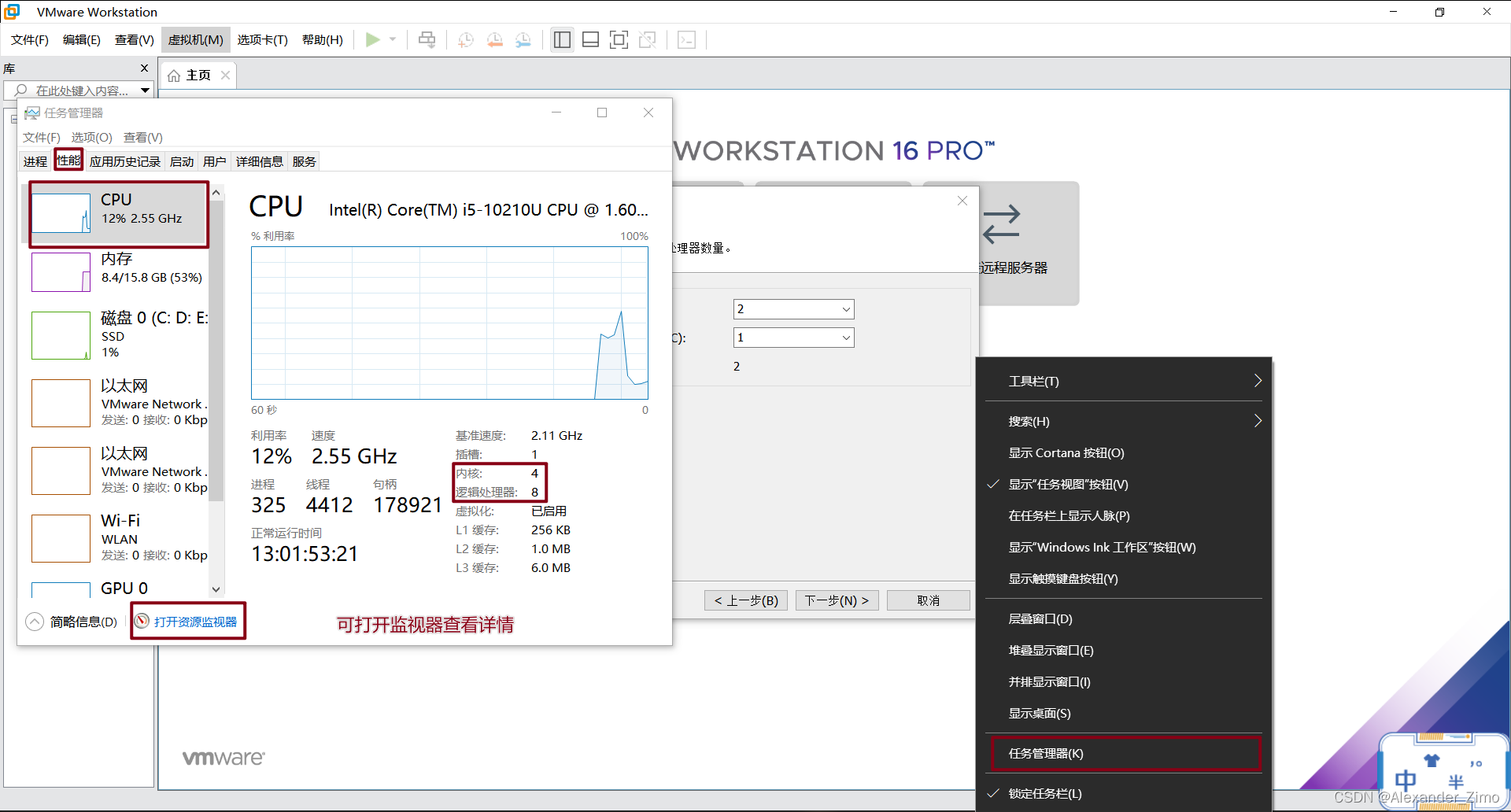Click the Revert to Snapshot icon

tap(495, 39)
